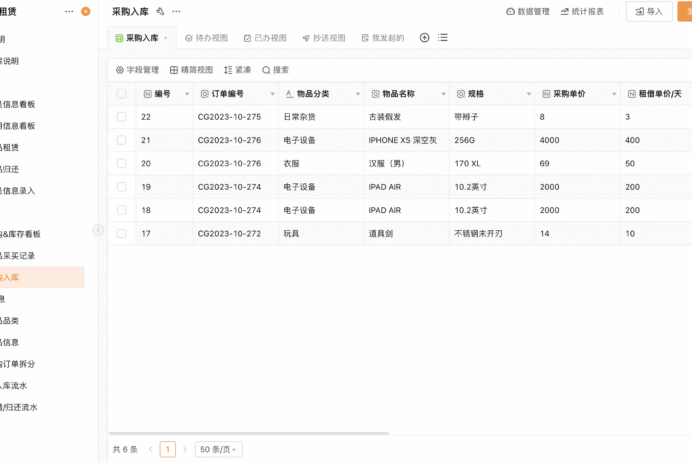Click the 采购单价 column type icon
This screenshot has height=463, width=692.
click(x=546, y=94)
